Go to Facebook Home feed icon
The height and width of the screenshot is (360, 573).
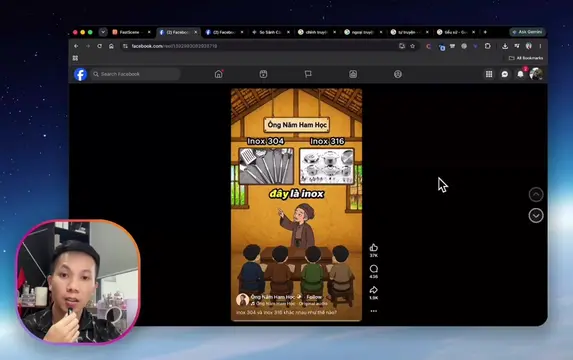(219, 74)
